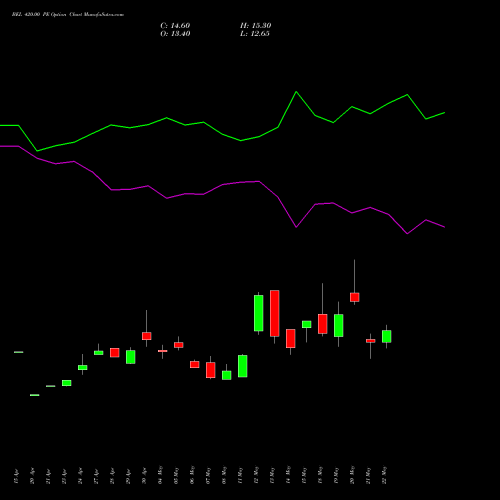
Task: Click the red candle on 30 Apr
Action: (147, 336)
